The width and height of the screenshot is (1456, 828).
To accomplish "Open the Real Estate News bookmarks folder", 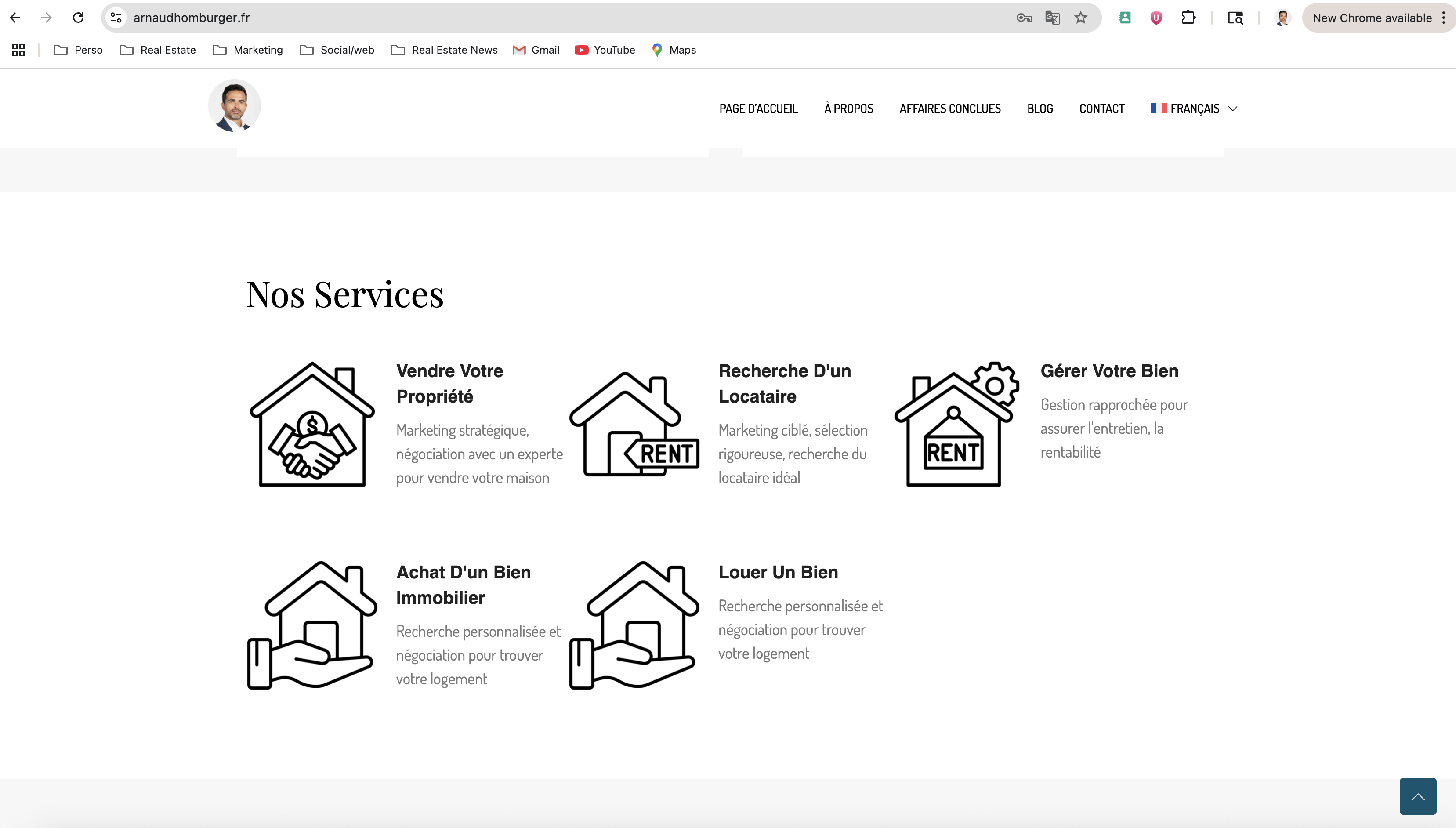I will [444, 50].
